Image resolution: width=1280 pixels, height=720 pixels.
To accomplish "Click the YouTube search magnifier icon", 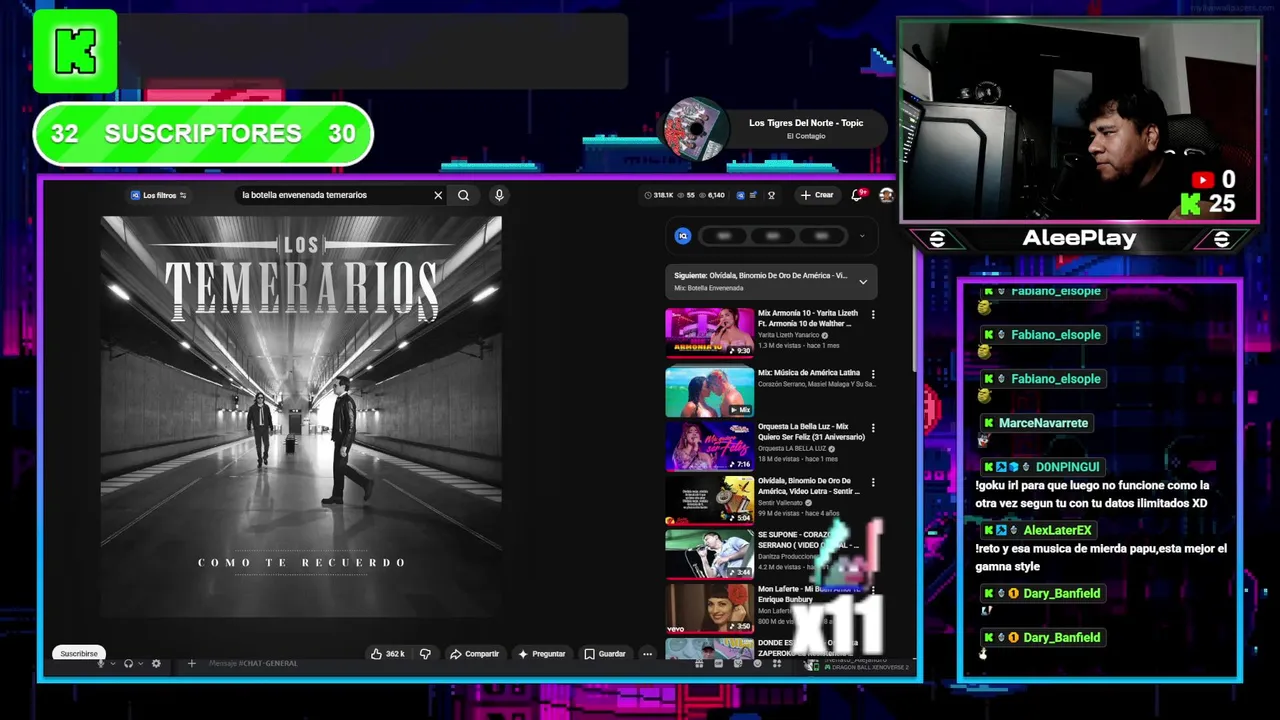I will click(x=463, y=195).
